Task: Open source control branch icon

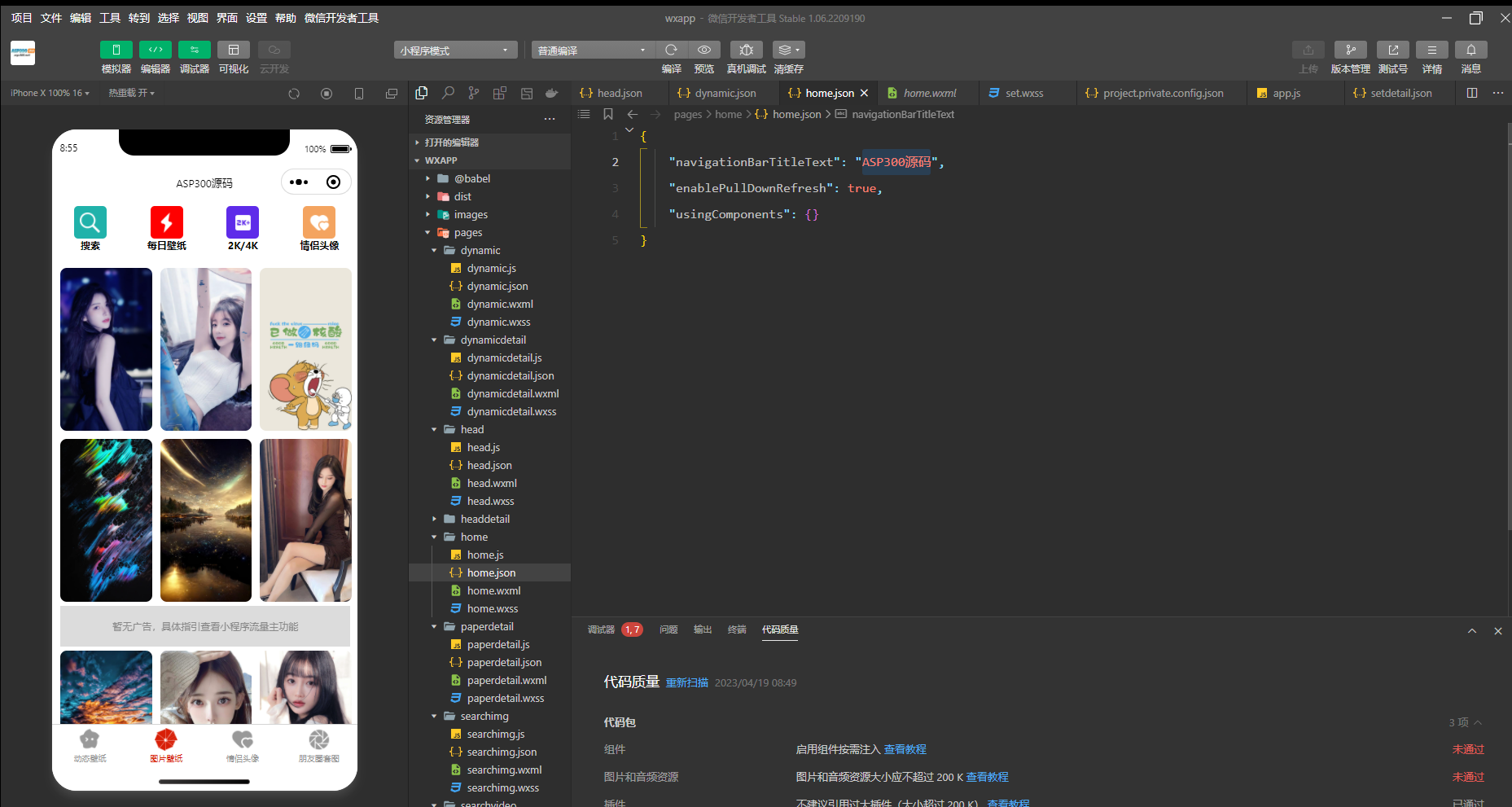Action: tap(474, 94)
